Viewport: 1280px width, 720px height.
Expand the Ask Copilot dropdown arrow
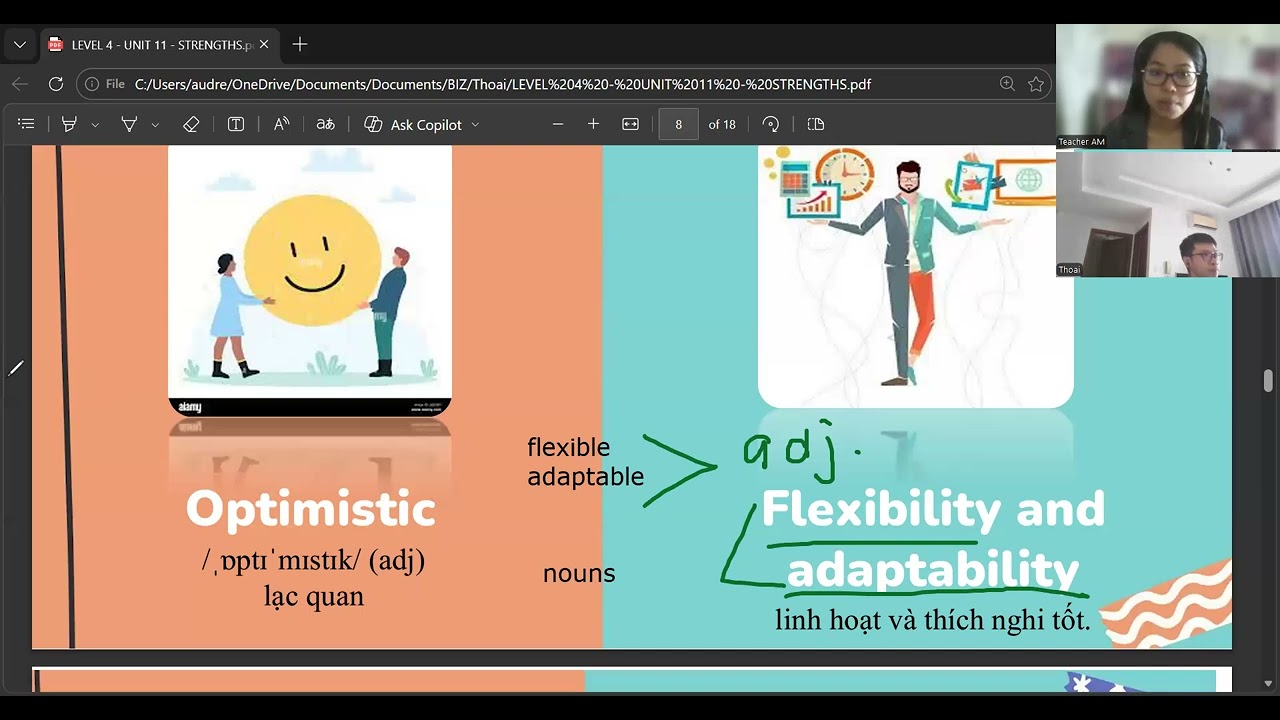click(x=475, y=125)
